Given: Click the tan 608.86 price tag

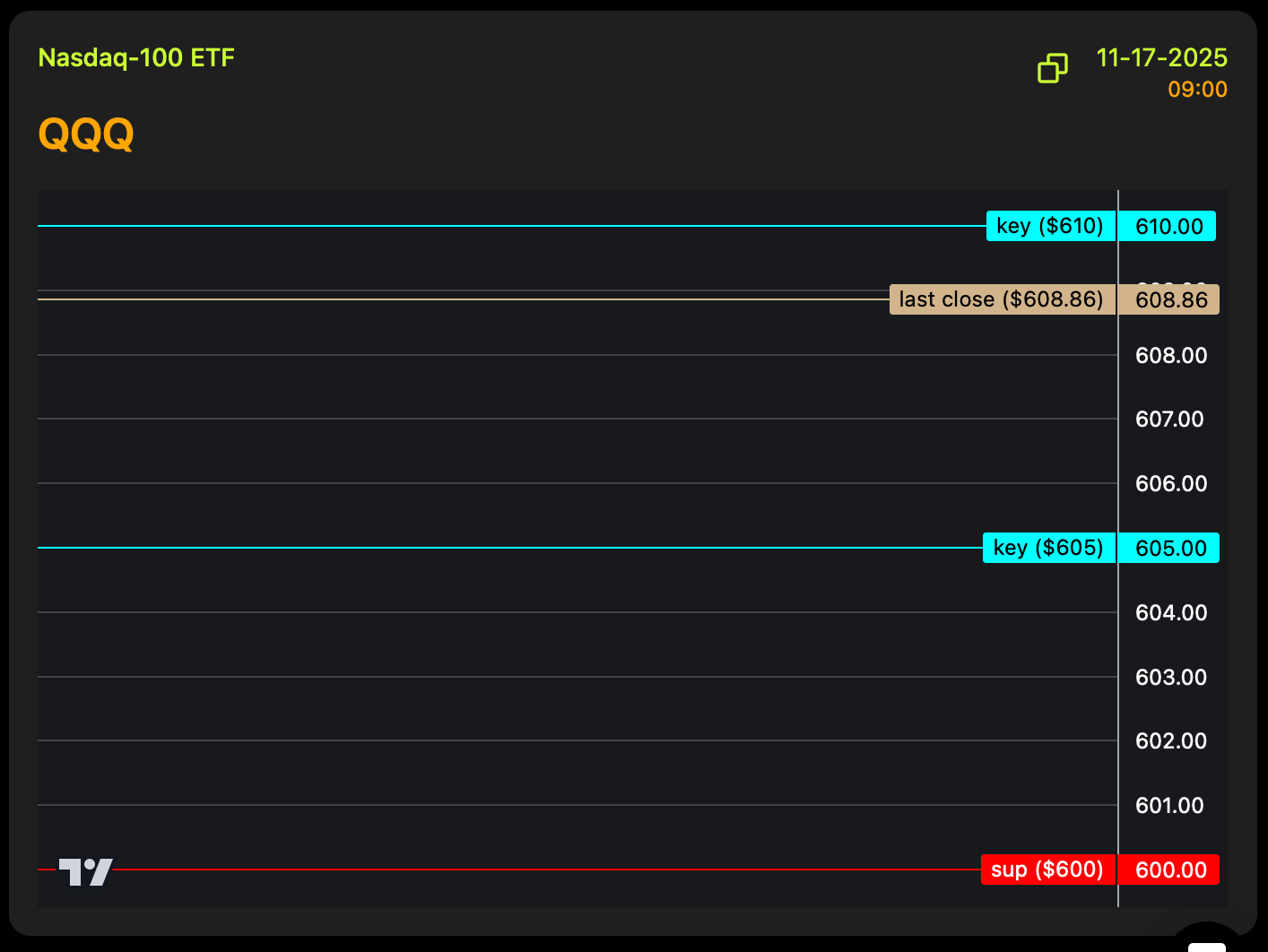Looking at the screenshot, I should (x=1170, y=300).
